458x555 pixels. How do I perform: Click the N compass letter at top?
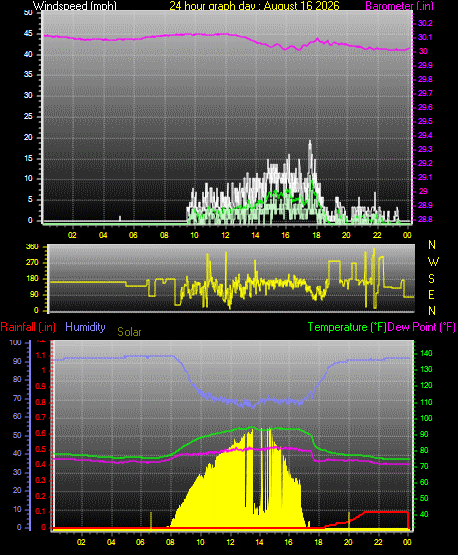click(x=432, y=245)
